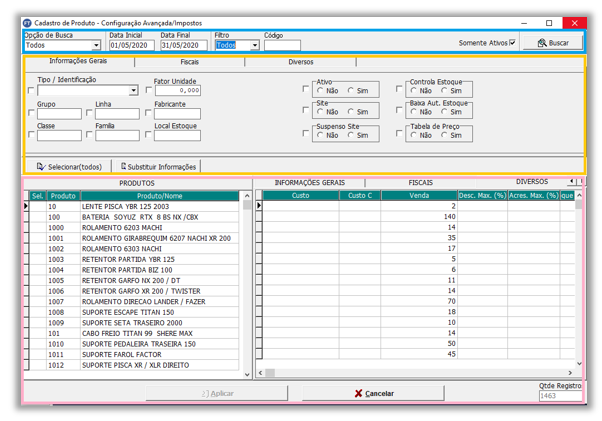Enable the Classe checkbox

click(31, 135)
